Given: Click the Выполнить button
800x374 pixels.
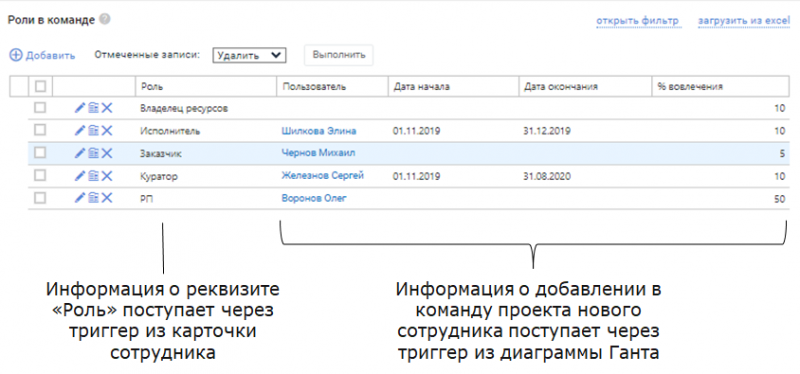Looking at the screenshot, I should [339, 55].
